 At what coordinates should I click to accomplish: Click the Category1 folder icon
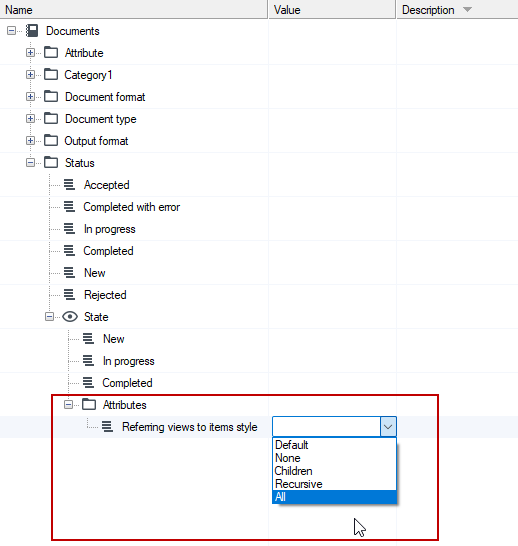[51, 75]
